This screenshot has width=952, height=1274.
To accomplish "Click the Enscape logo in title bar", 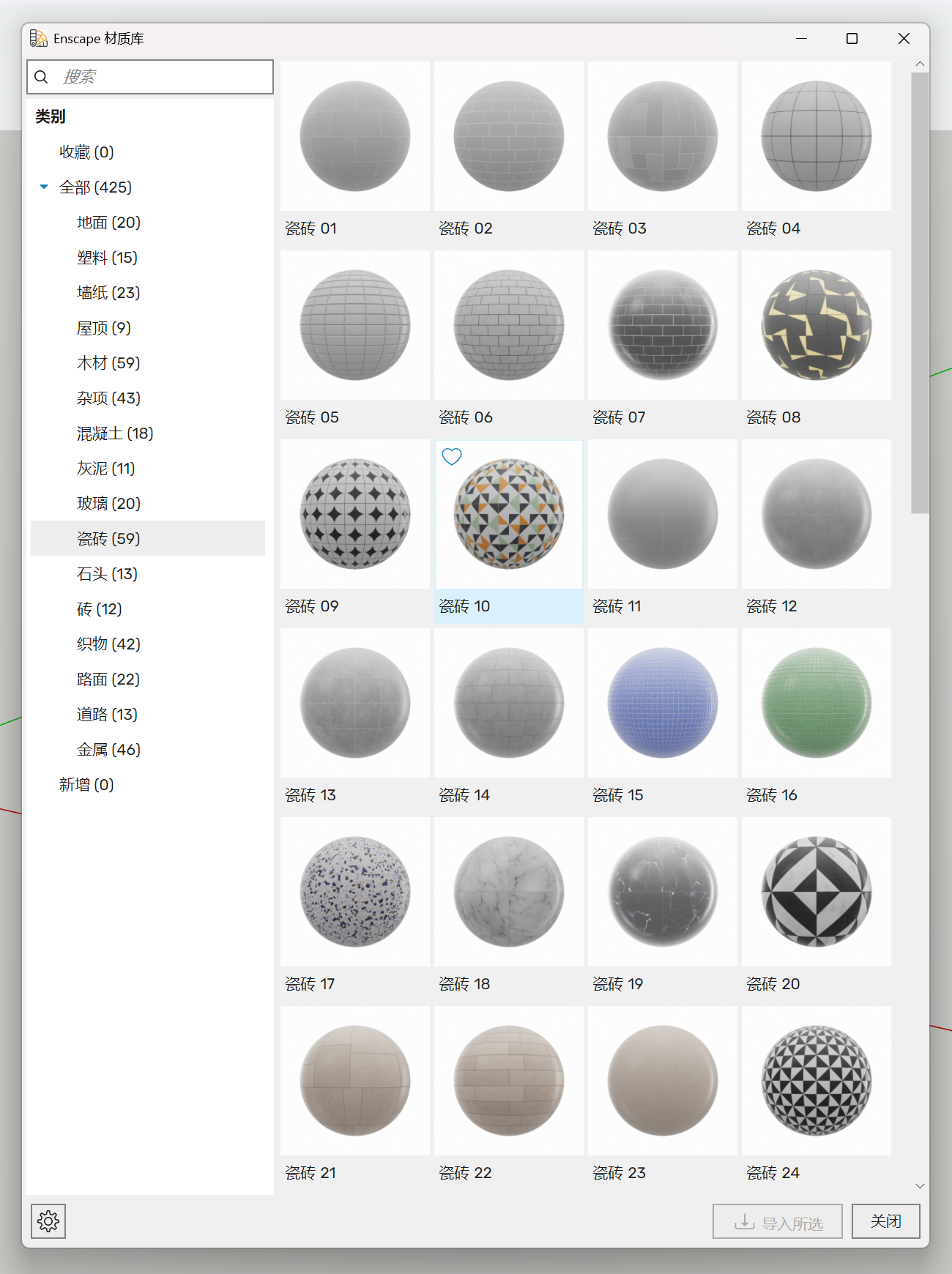I will [38, 38].
